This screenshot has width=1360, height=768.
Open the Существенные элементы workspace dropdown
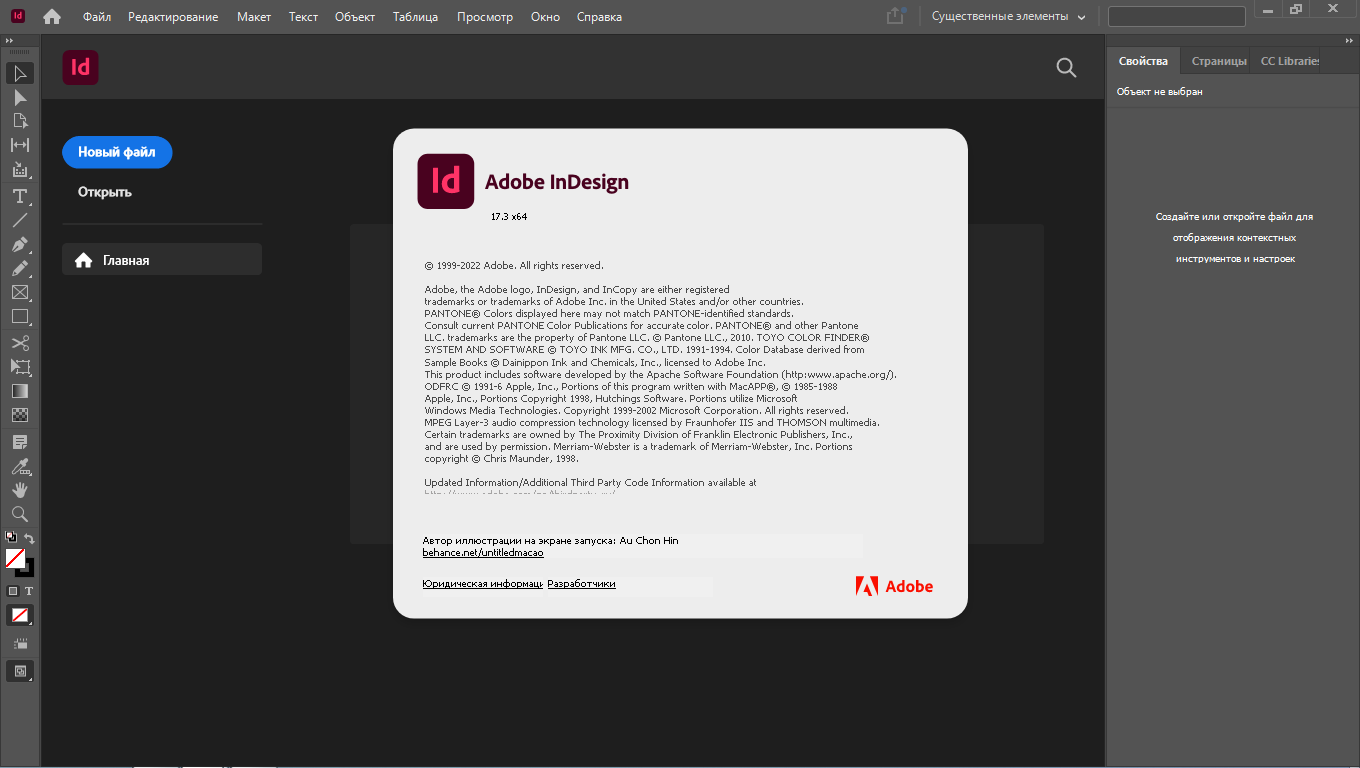coord(1008,17)
